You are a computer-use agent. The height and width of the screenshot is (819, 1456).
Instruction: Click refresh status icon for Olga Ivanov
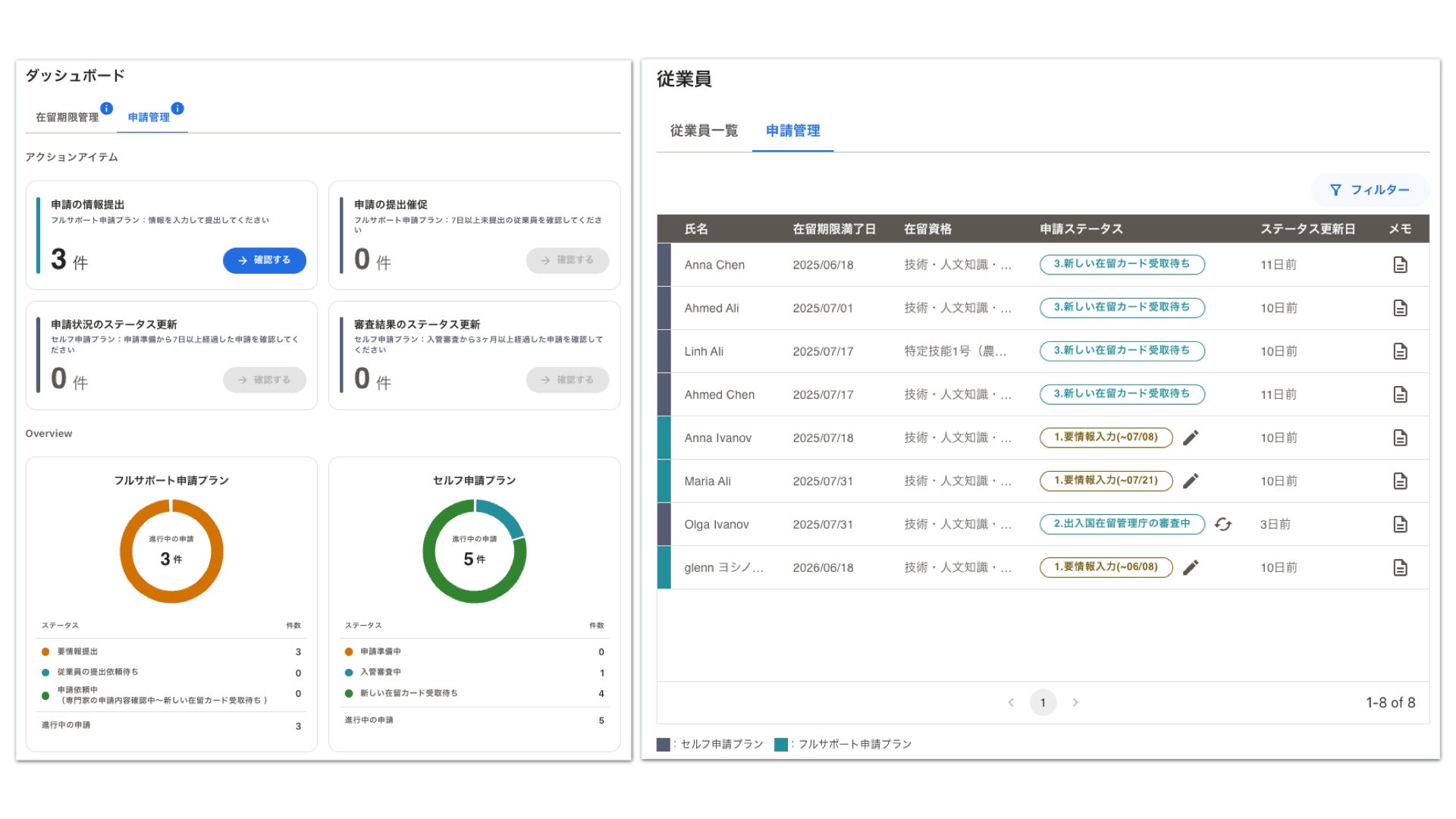coord(1222,524)
